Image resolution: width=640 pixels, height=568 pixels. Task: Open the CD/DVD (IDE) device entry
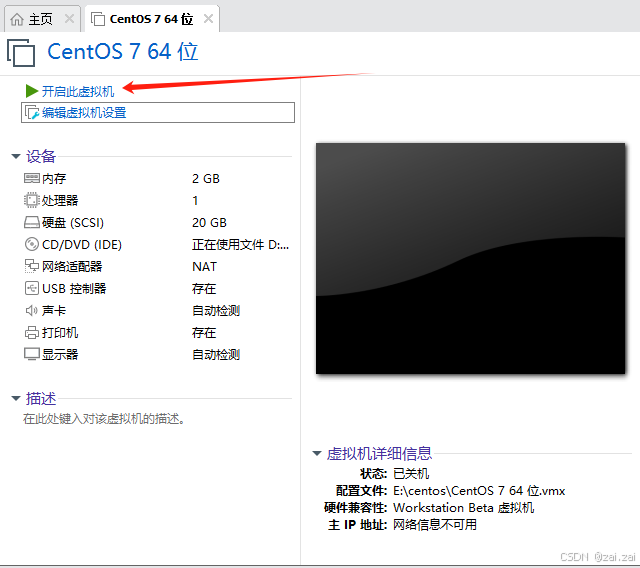(82, 244)
